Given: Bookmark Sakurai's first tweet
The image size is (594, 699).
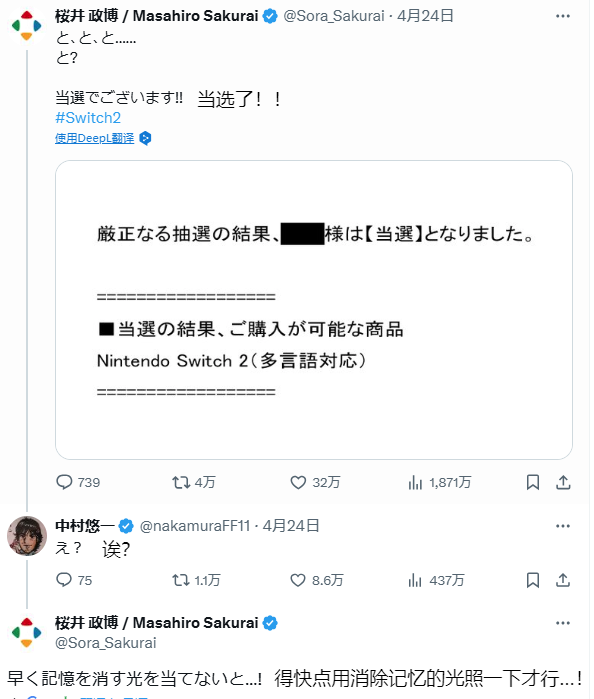Looking at the screenshot, I should (533, 482).
